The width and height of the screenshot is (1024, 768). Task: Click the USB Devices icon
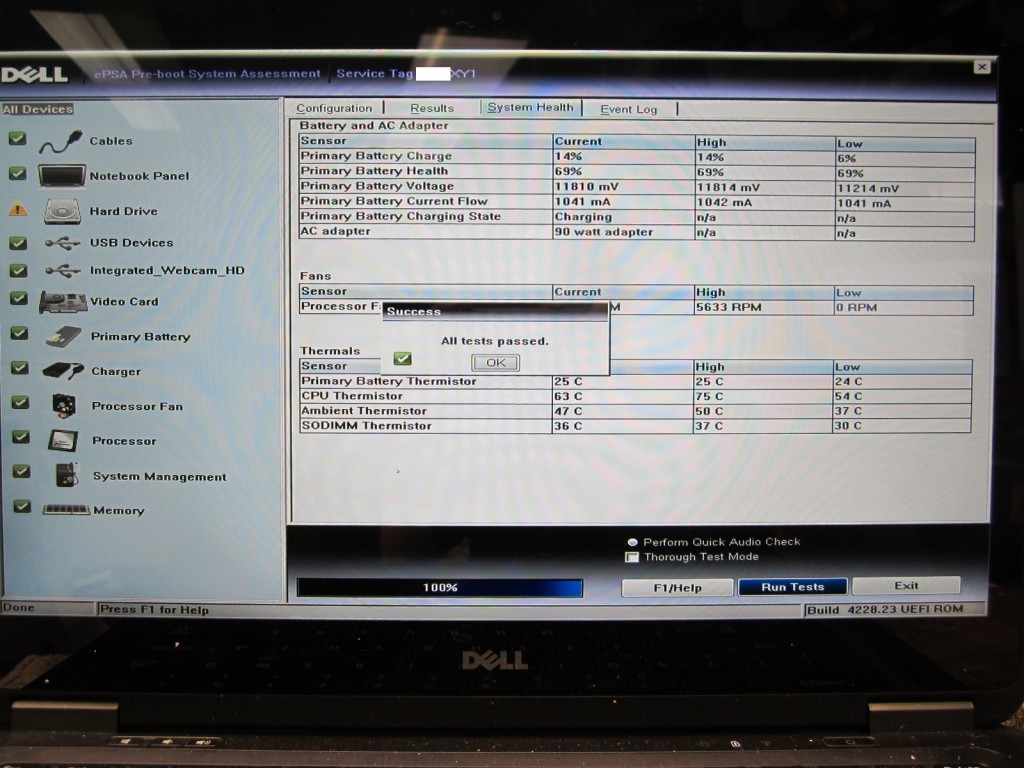pyautogui.click(x=63, y=243)
